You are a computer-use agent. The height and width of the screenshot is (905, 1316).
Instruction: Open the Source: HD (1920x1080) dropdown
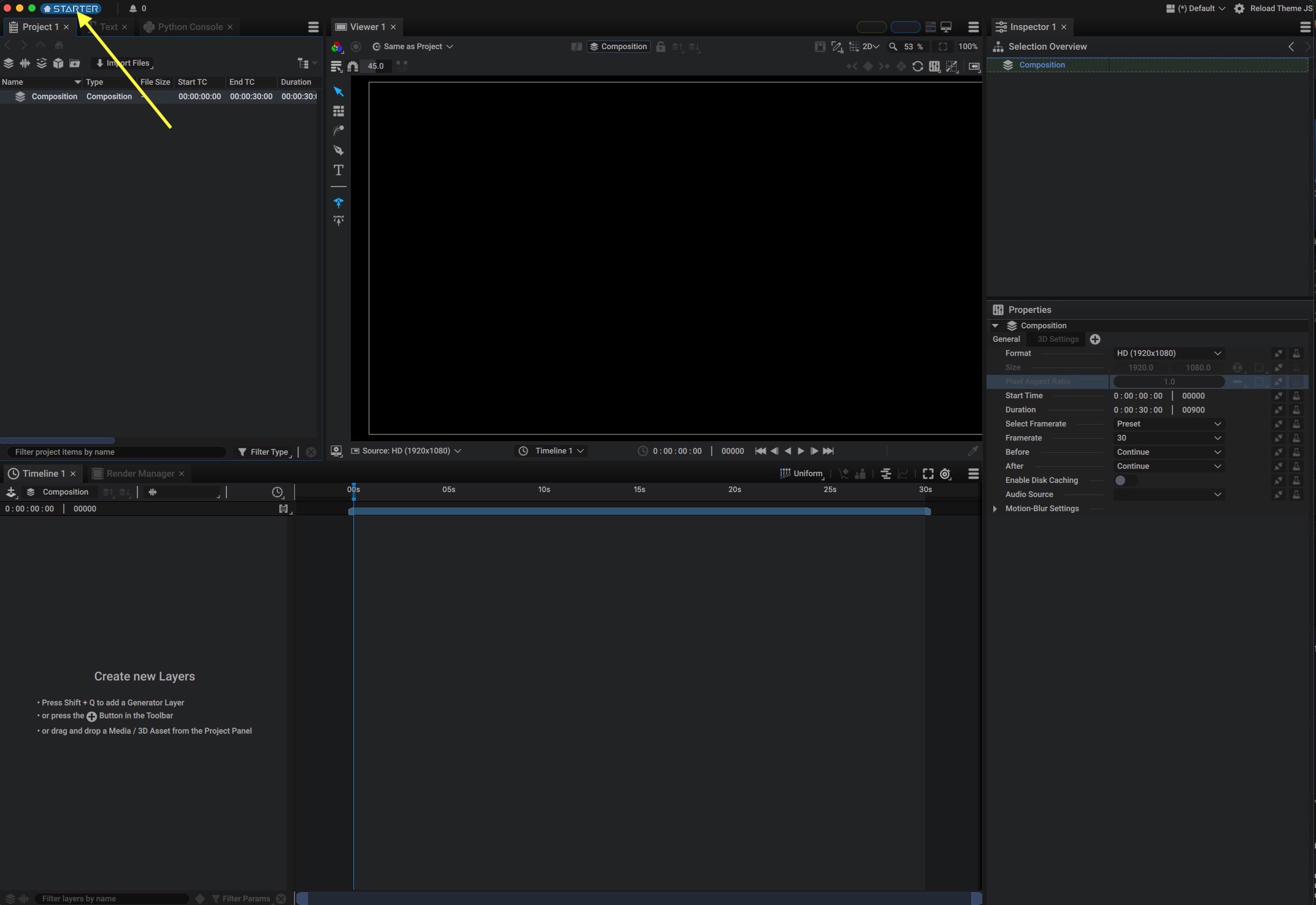(406, 451)
